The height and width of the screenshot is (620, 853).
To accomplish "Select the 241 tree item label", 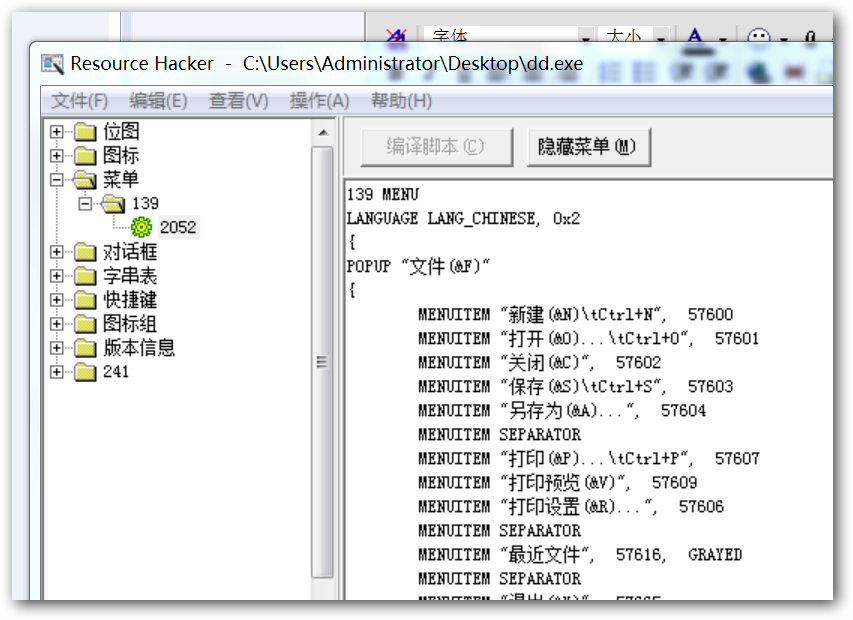I will [x=116, y=371].
